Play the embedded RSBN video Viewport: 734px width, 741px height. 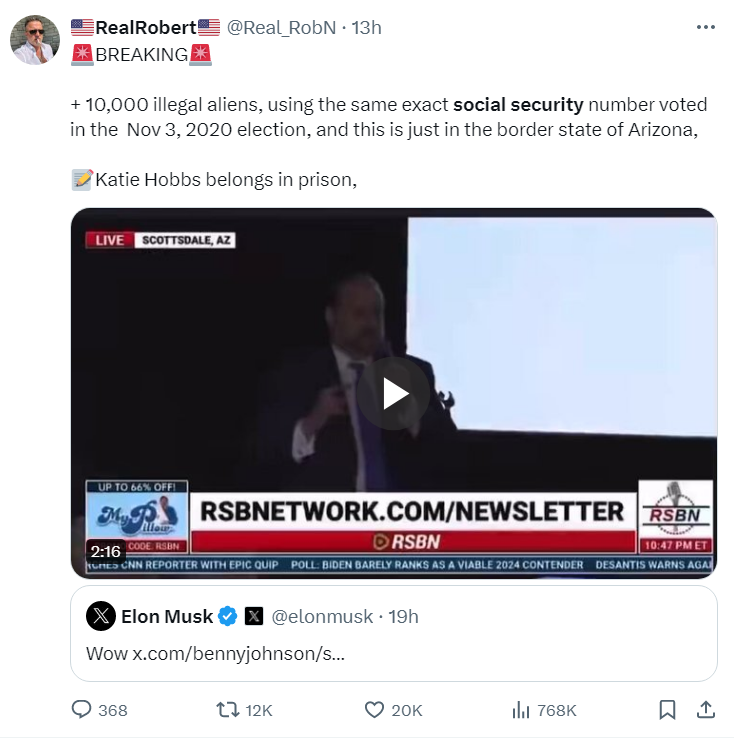[393, 393]
